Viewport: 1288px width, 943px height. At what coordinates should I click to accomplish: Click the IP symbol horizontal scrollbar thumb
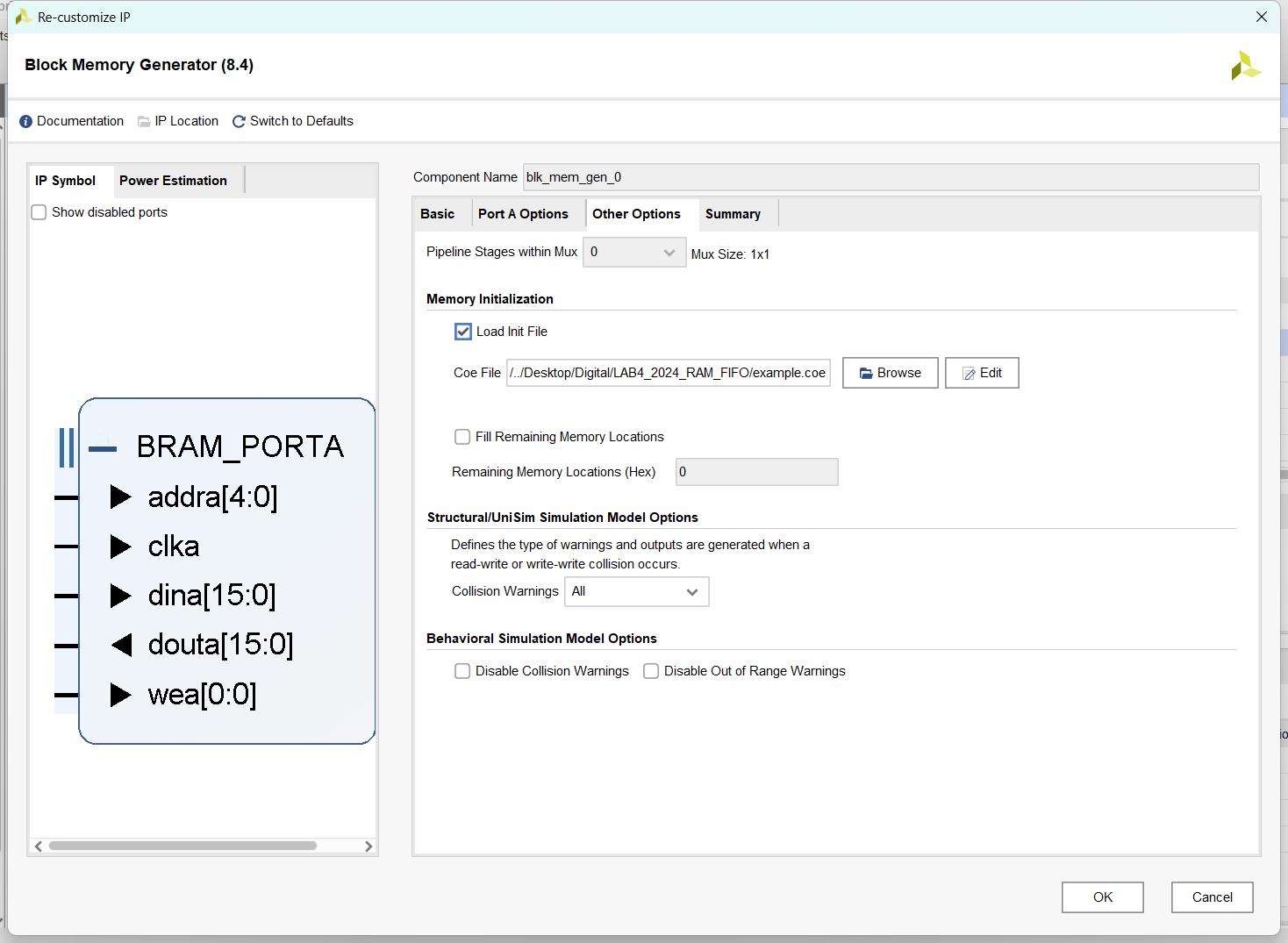(x=182, y=846)
